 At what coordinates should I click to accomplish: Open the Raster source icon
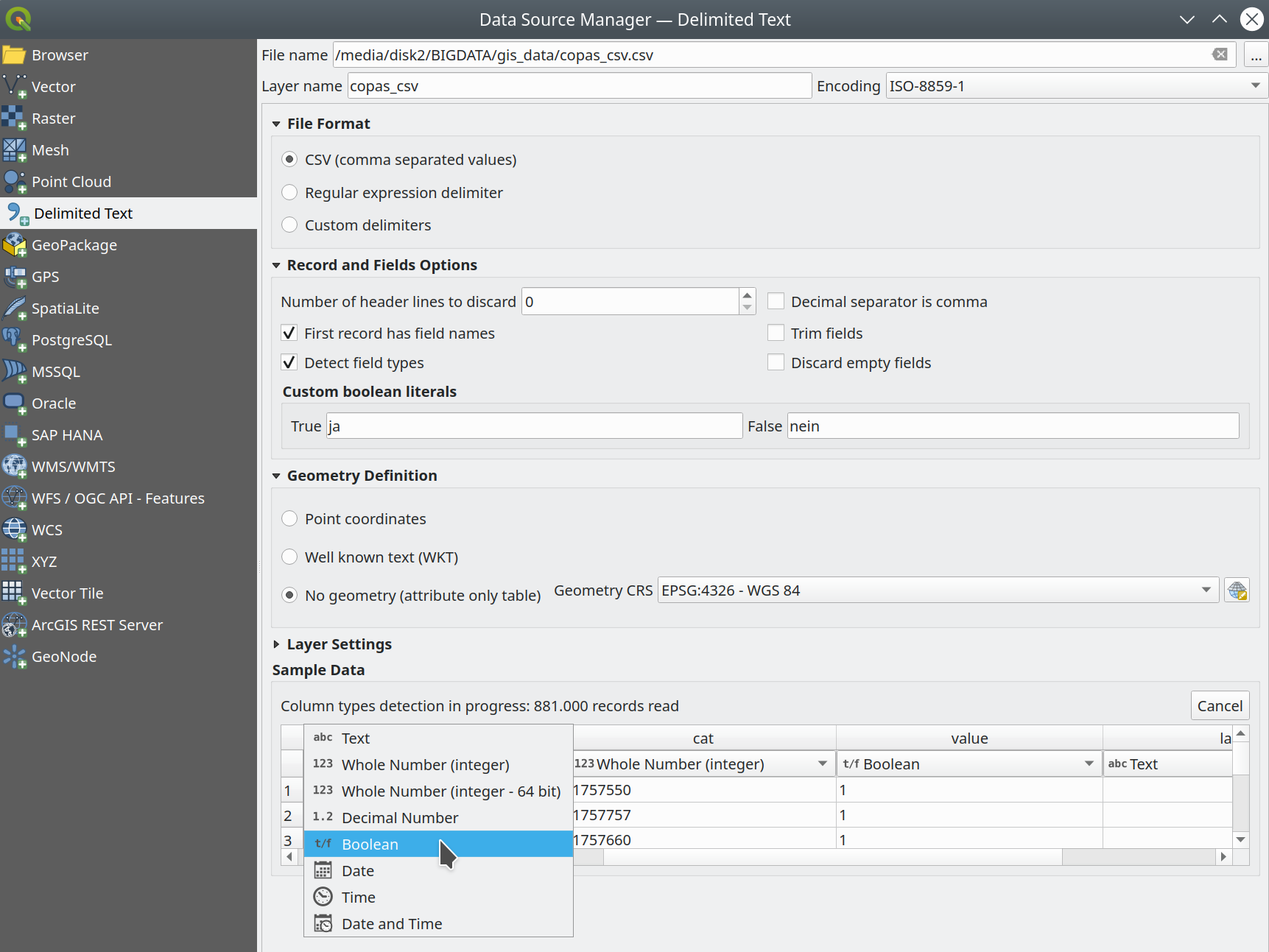(x=14, y=118)
